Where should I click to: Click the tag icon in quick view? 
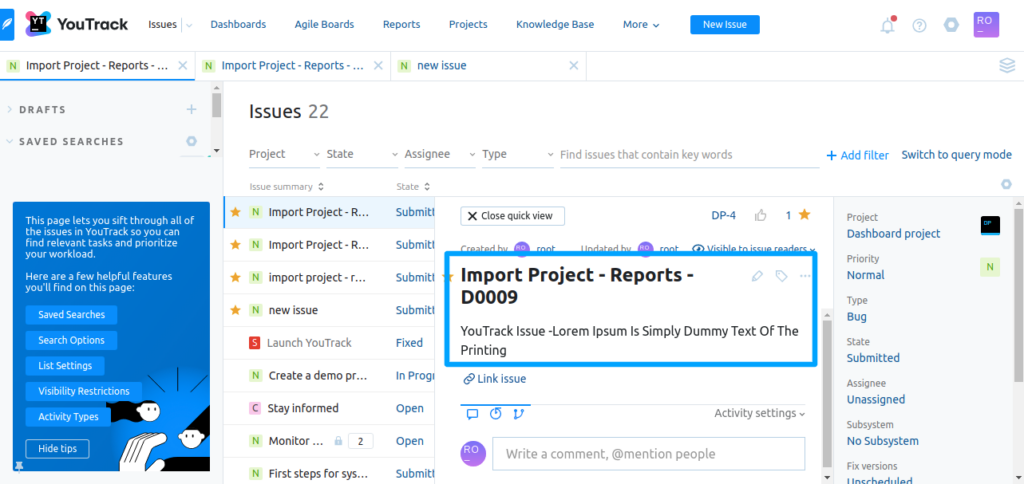pyautogui.click(x=781, y=276)
